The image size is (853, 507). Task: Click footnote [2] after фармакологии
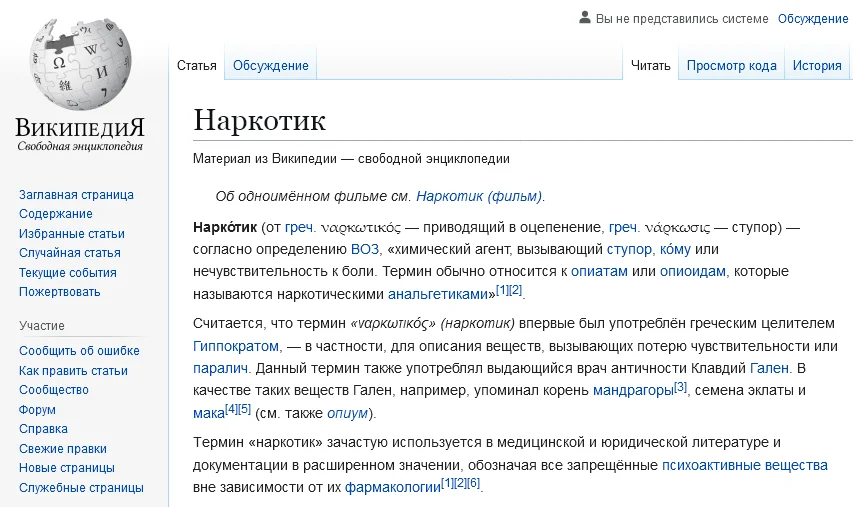(x=460, y=483)
